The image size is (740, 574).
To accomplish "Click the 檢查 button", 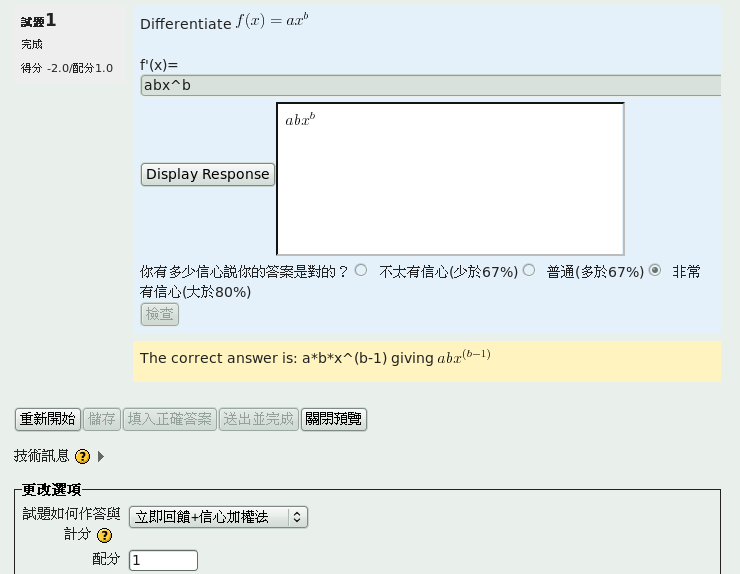I will tap(160, 314).
